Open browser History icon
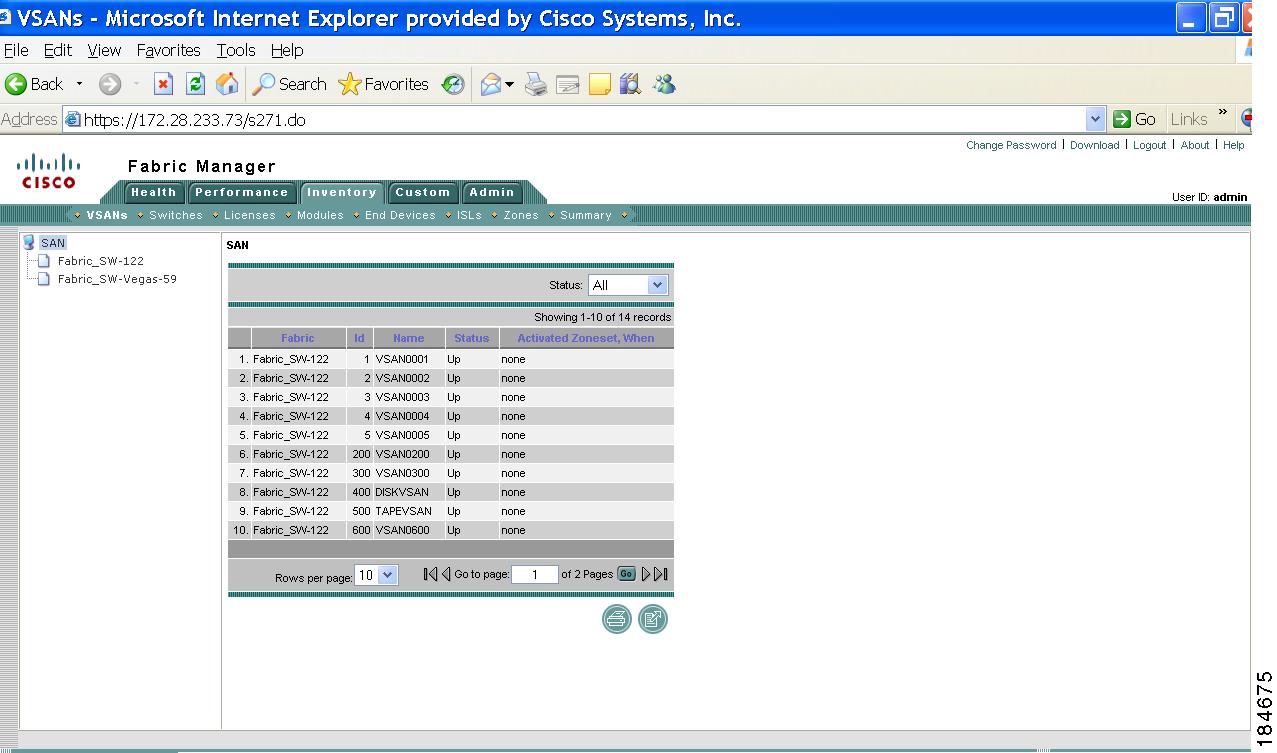The image size is (1277, 753). (x=454, y=85)
